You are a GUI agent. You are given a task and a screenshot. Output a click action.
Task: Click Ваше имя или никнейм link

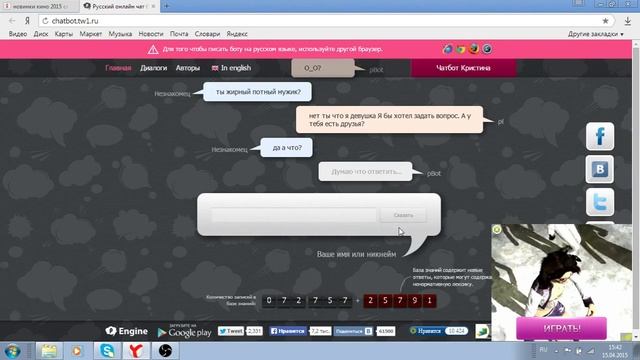pyautogui.click(x=356, y=254)
